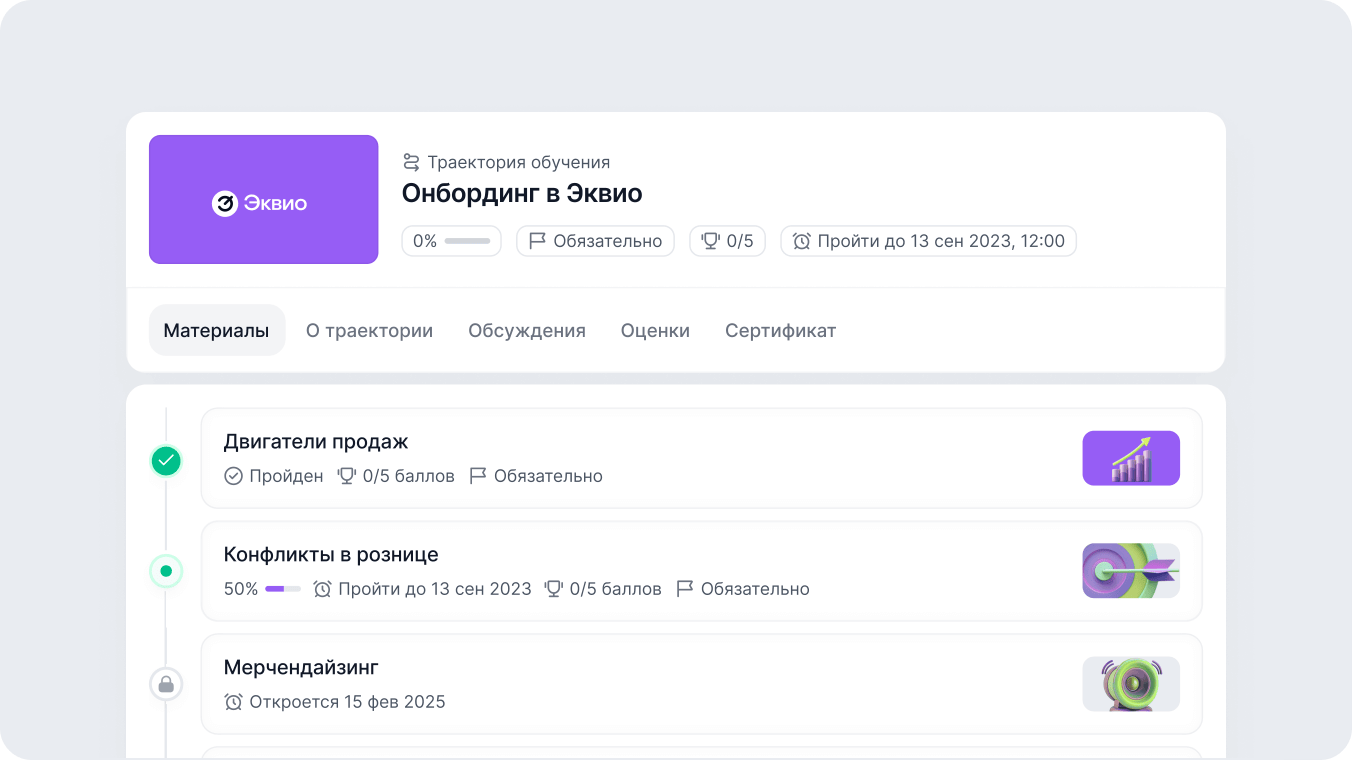Click the learning trajectory route icon
1352x760 pixels.
(411, 162)
